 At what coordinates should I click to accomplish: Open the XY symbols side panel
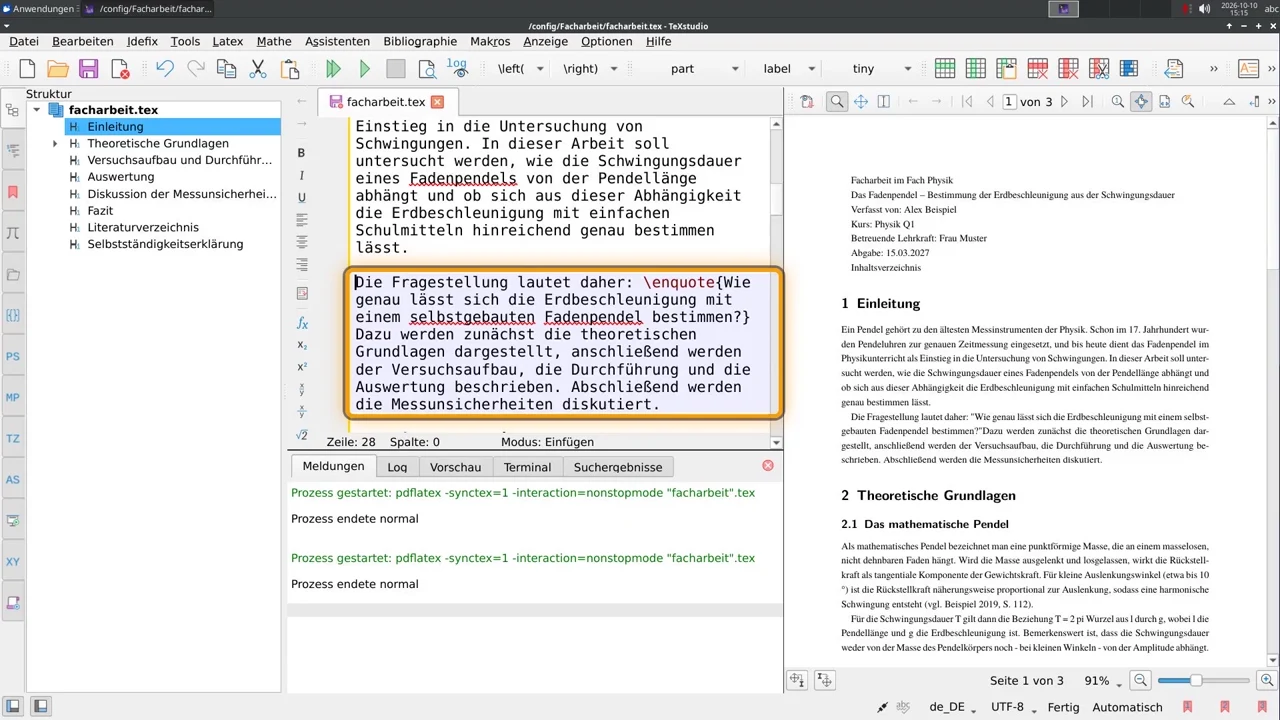pyautogui.click(x=13, y=562)
